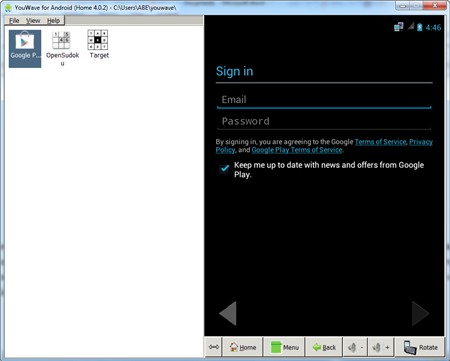Uncheck the Google Play news and offers checkbox
The width and height of the screenshot is (450, 361).
click(x=224, y=168)
